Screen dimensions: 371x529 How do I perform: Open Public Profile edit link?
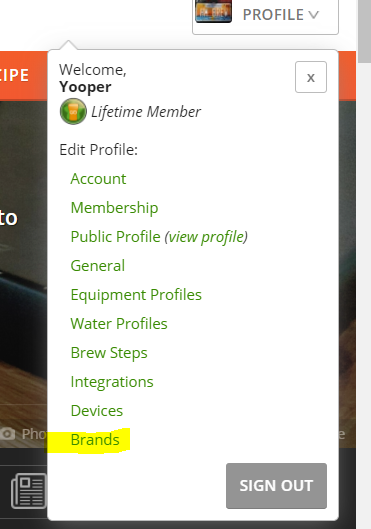(115, 237)
